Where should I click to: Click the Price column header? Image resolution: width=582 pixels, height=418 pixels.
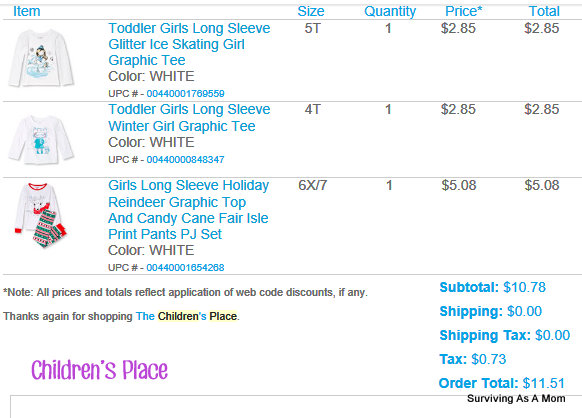coord(463,11)
